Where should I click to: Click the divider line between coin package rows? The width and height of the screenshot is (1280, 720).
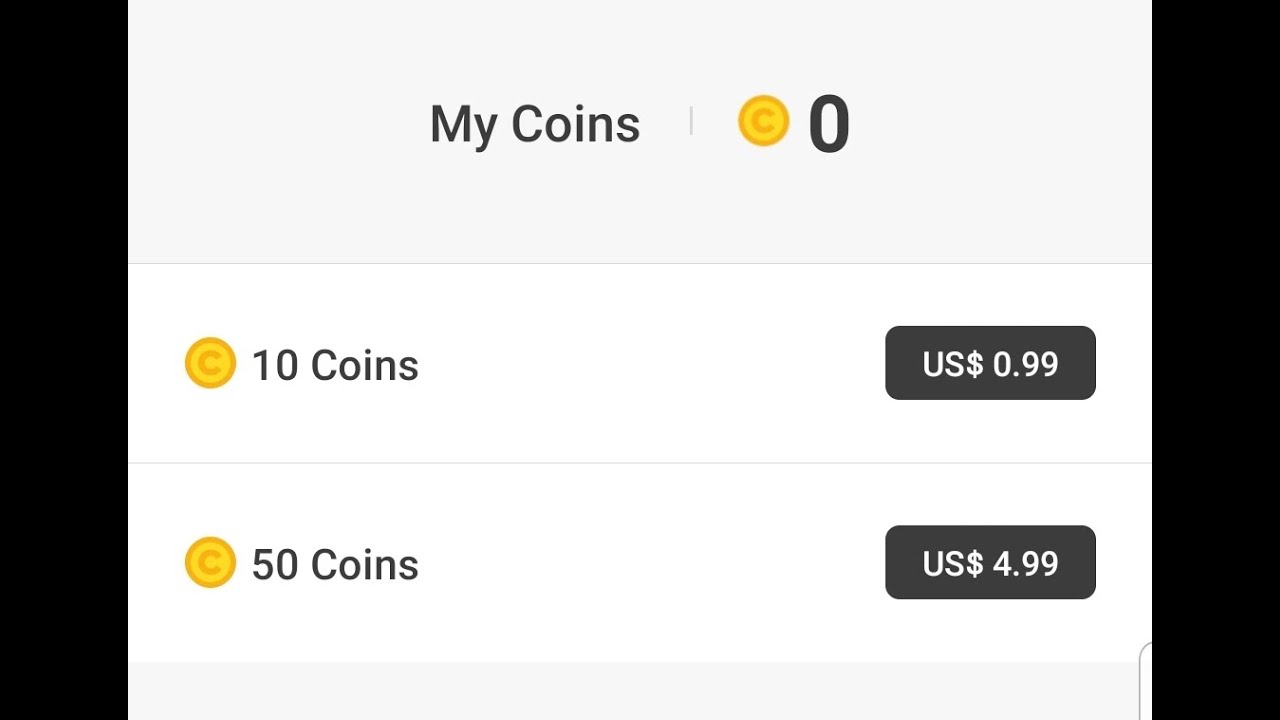pyautogui.click(x=640, y=463)
